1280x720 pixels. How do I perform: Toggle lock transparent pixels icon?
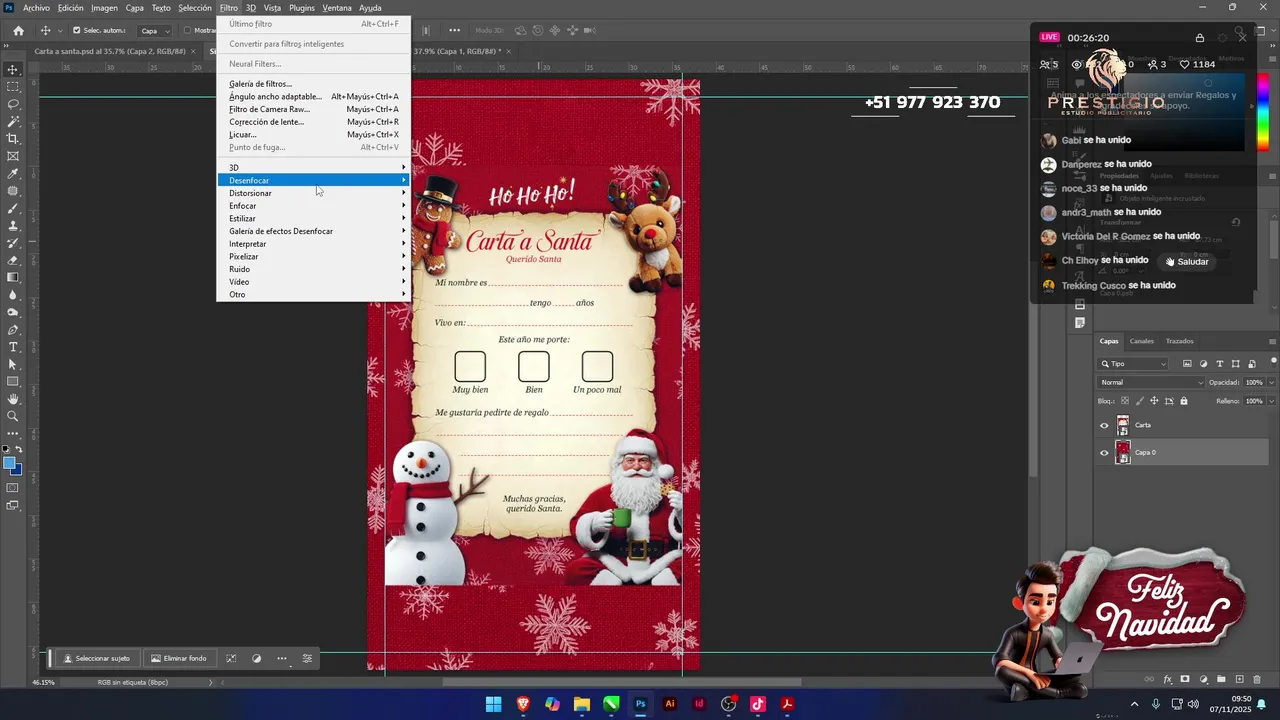tap(1124, 401)
